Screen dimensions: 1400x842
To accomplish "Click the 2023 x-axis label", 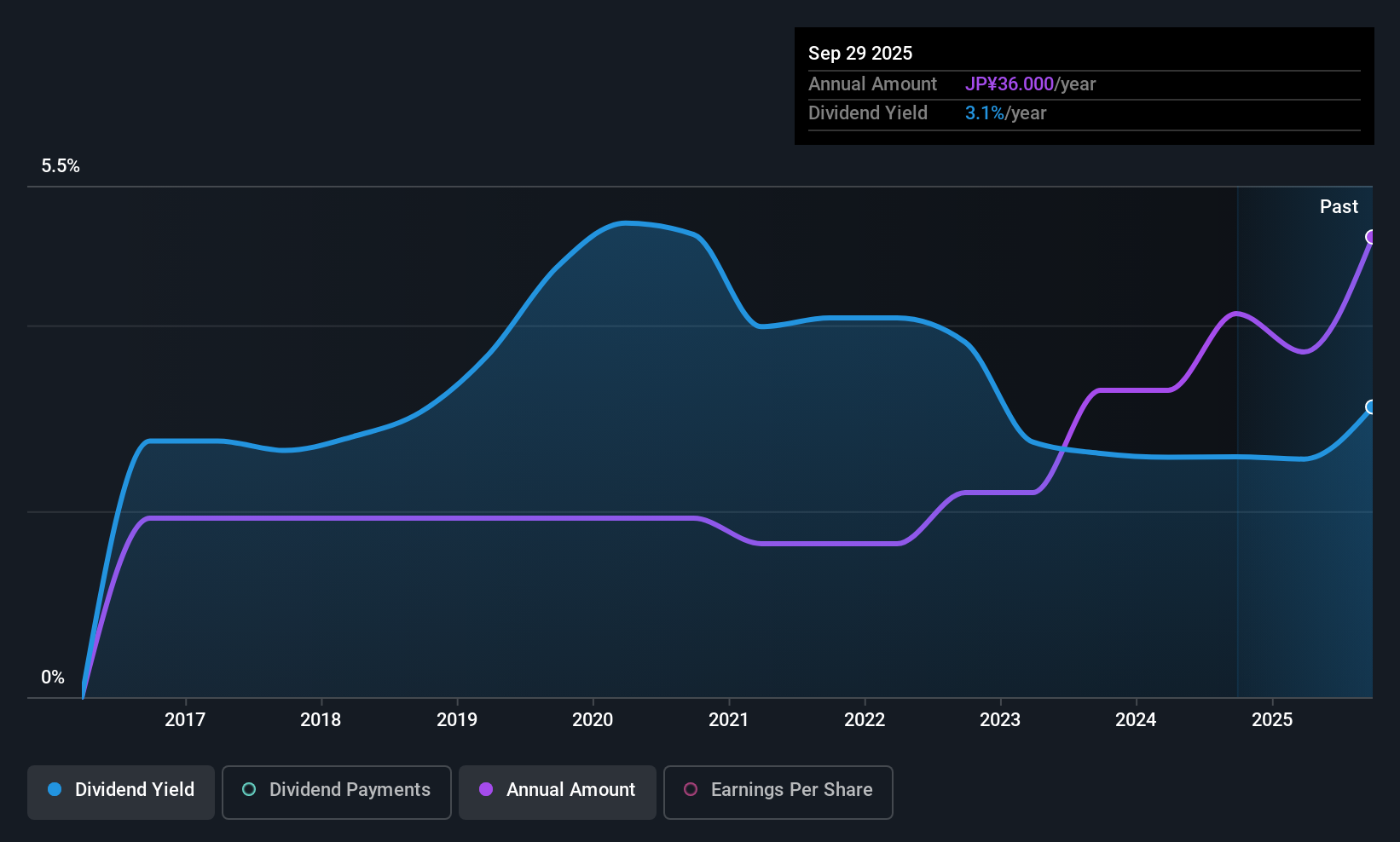I will tap(1000, 720).
